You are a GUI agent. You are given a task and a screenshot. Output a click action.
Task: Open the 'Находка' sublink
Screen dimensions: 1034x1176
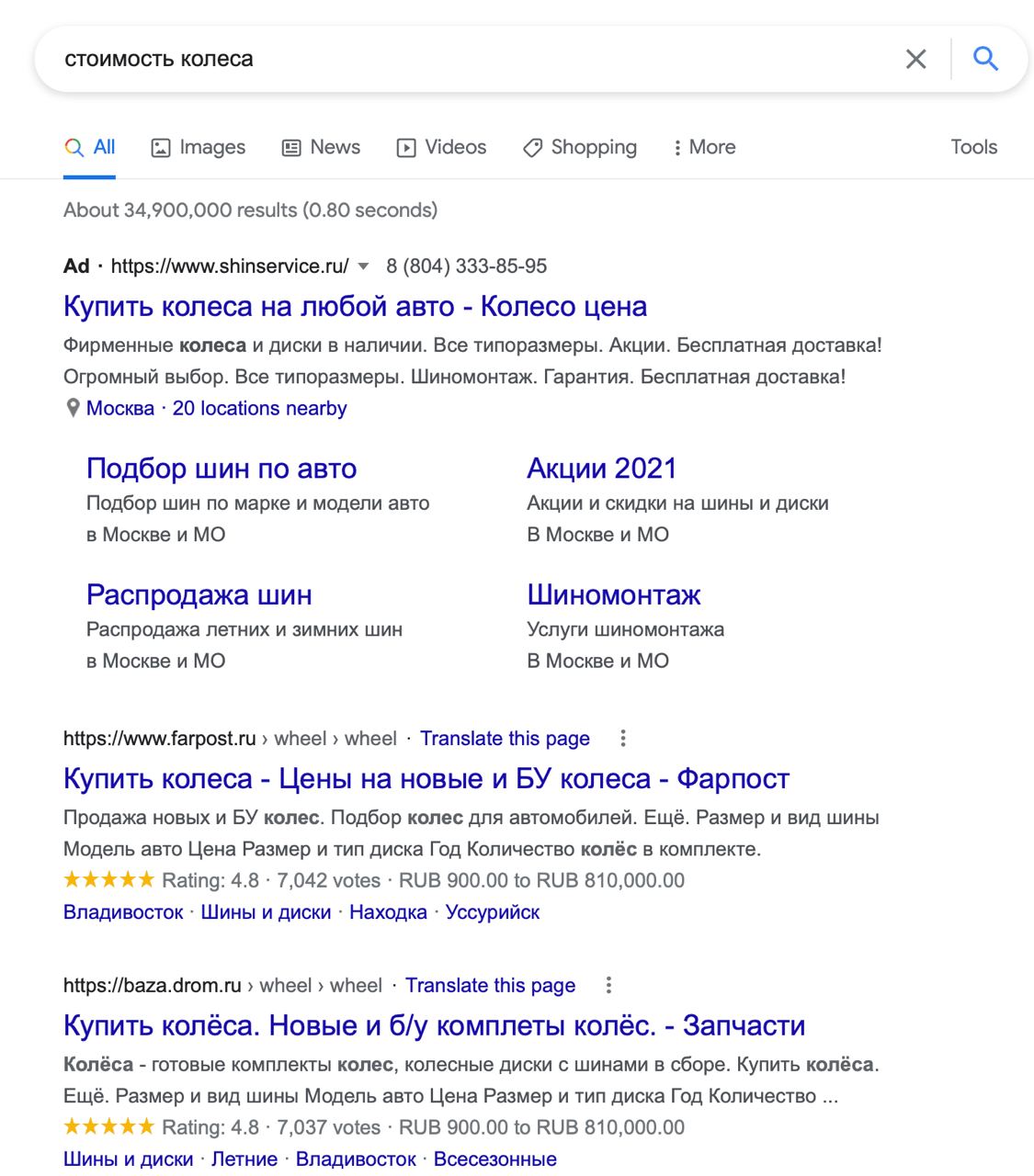[x=388, y=912]
